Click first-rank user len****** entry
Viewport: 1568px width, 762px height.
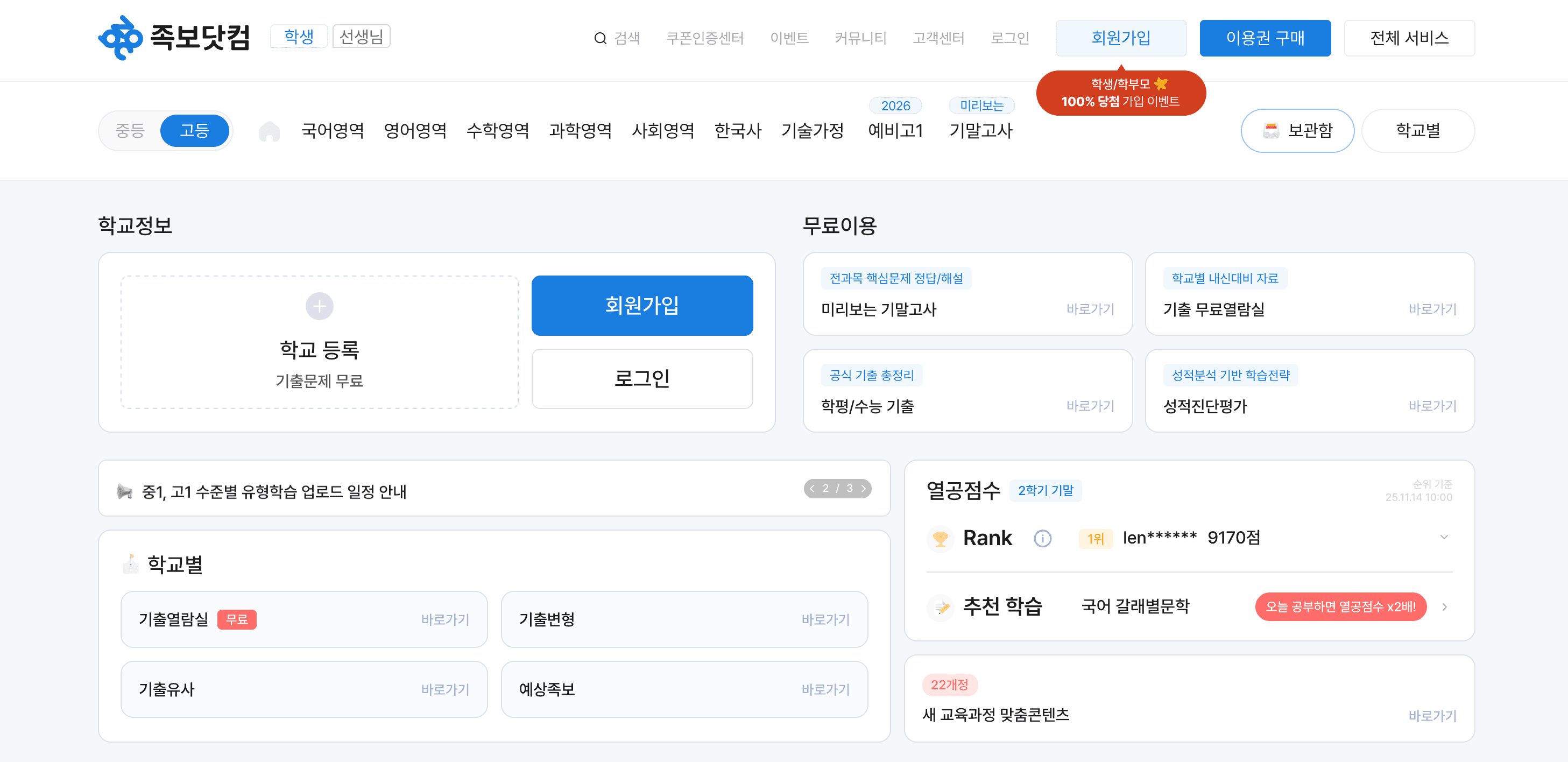(x=1169, y=538)
